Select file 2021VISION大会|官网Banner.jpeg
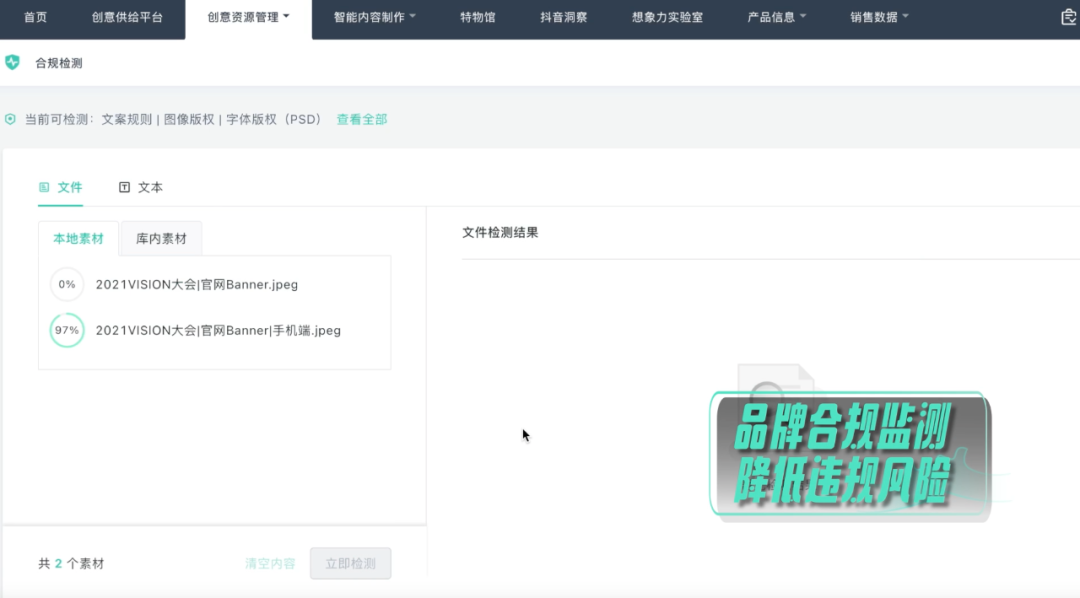Screen dimensions: 1080x598 (197, 284)
